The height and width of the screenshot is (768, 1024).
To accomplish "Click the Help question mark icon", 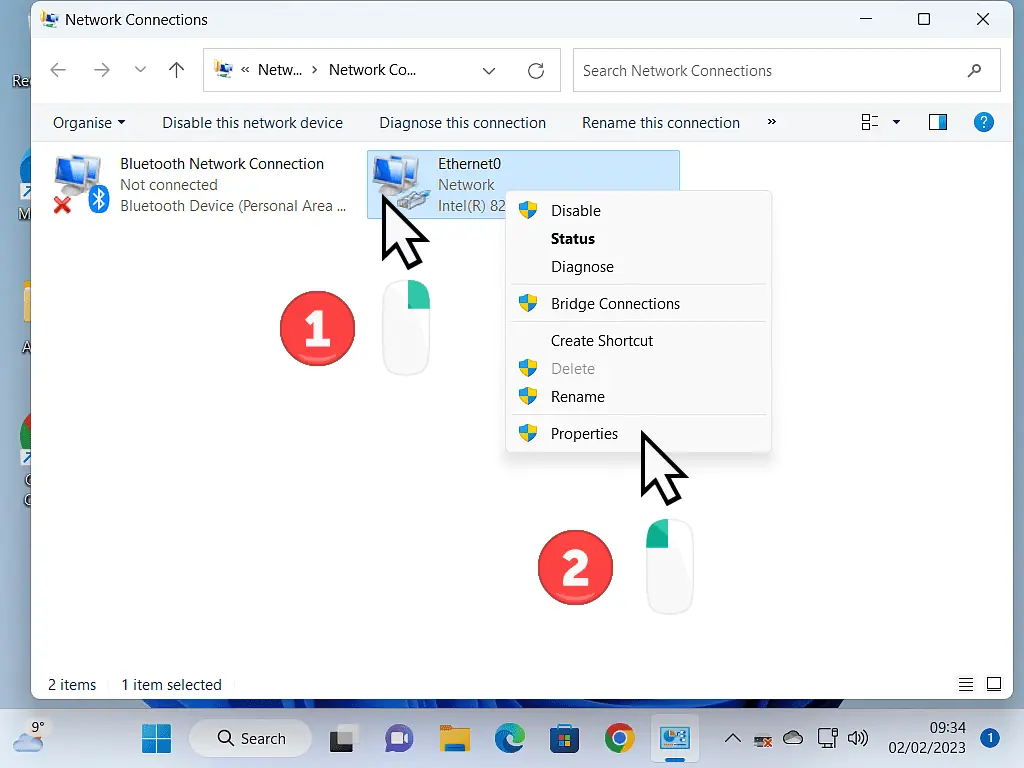I will [984, 122].
